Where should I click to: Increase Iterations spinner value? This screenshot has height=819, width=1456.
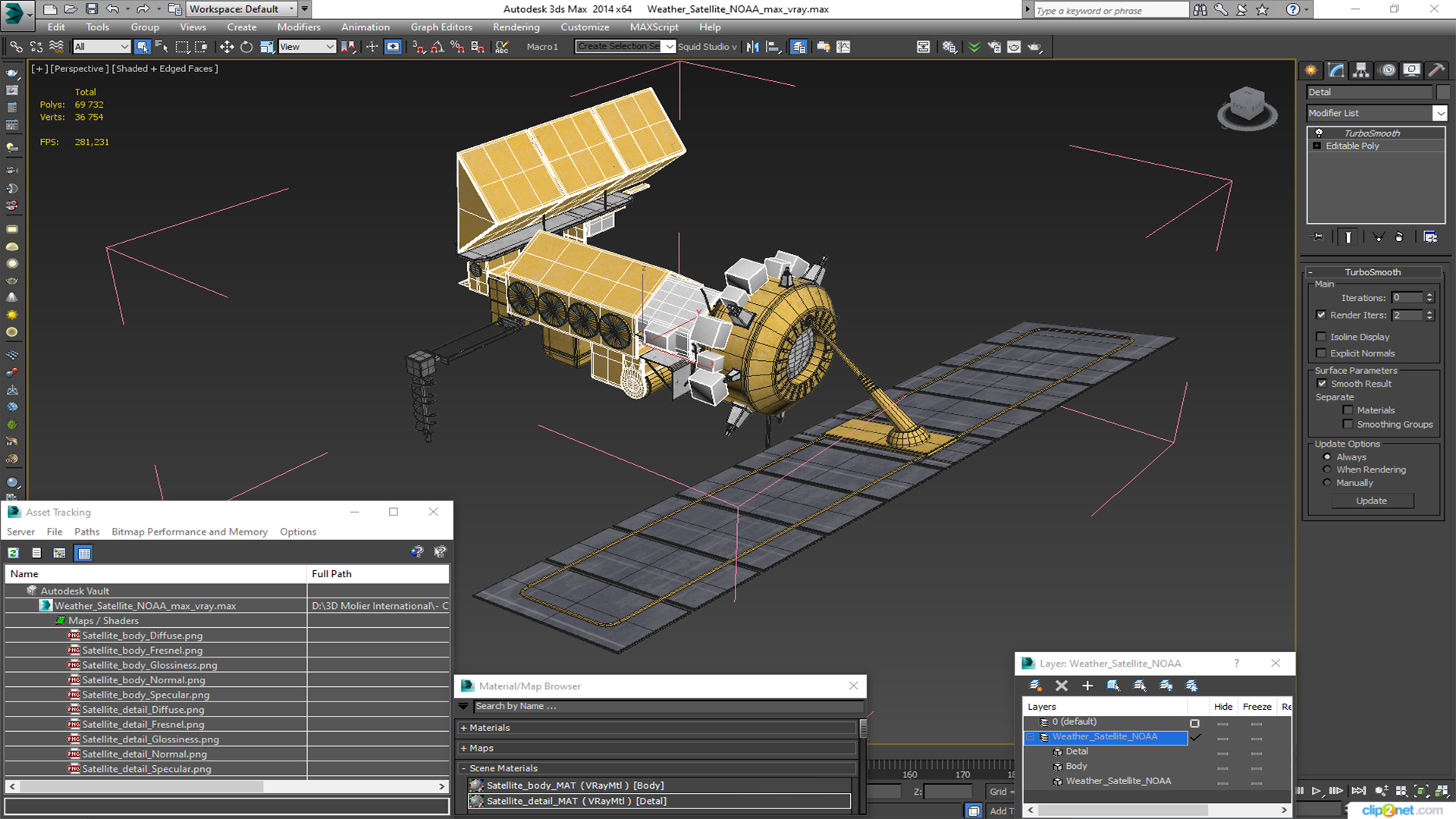(x=1429, y=295)
